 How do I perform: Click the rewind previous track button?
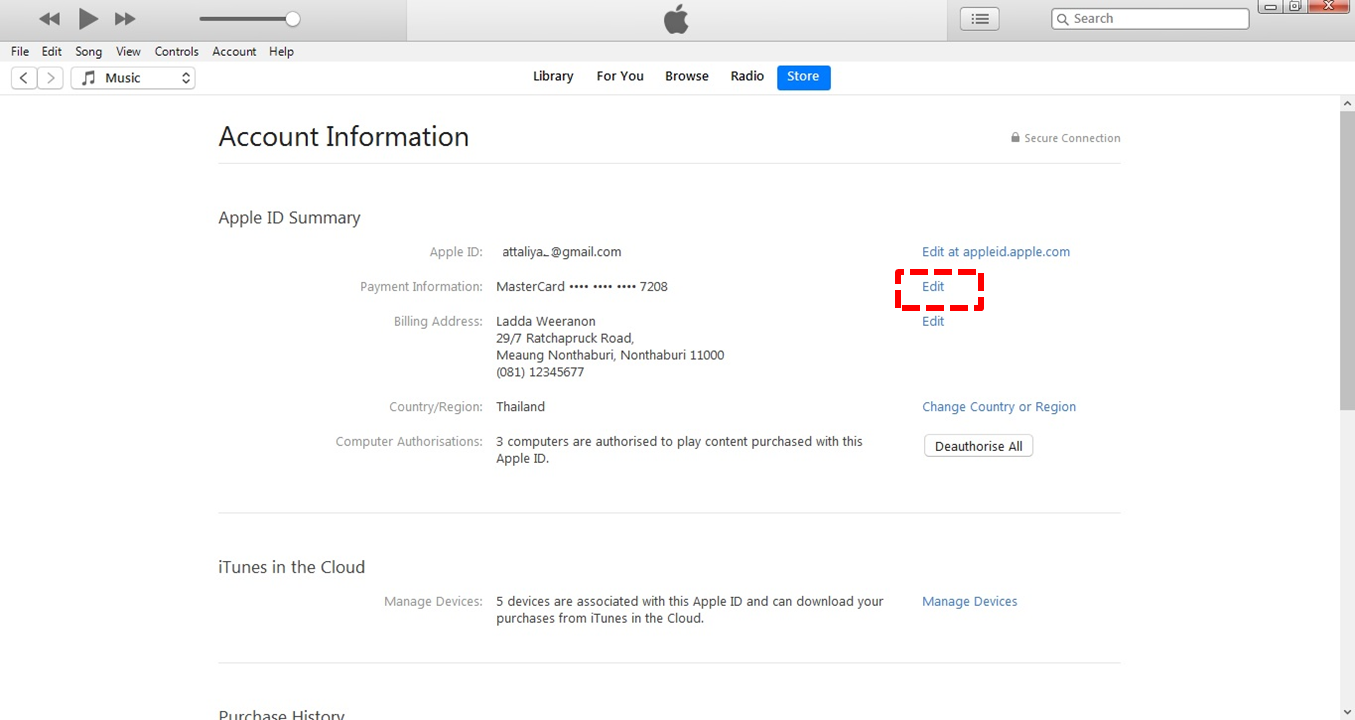[49, 19]
